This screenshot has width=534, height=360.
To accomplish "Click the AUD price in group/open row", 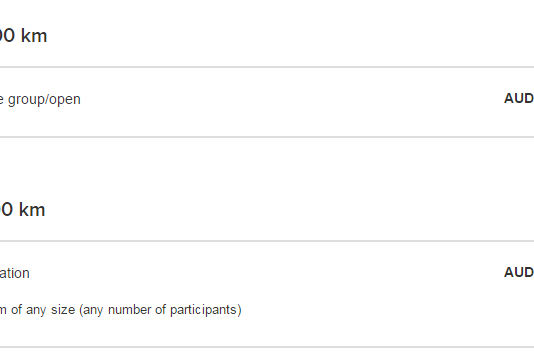I will pyautogui.click(x=519, y=98).
